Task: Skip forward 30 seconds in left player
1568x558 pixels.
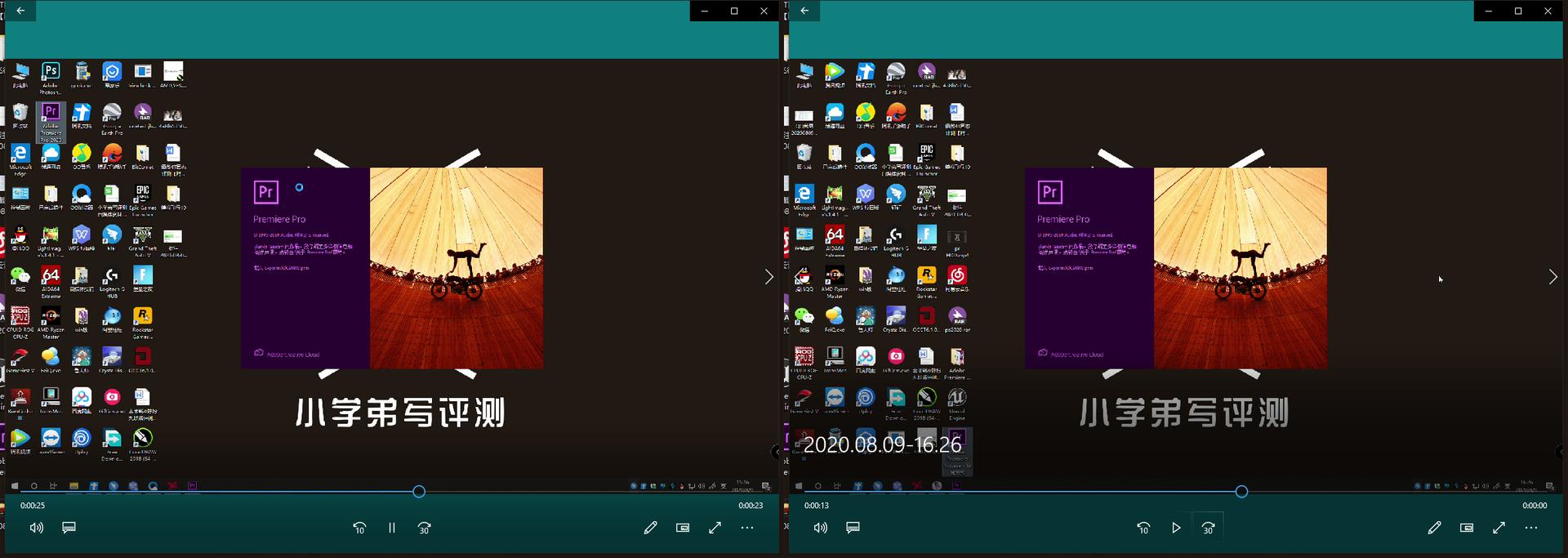Action: click(x=424, y=528)
